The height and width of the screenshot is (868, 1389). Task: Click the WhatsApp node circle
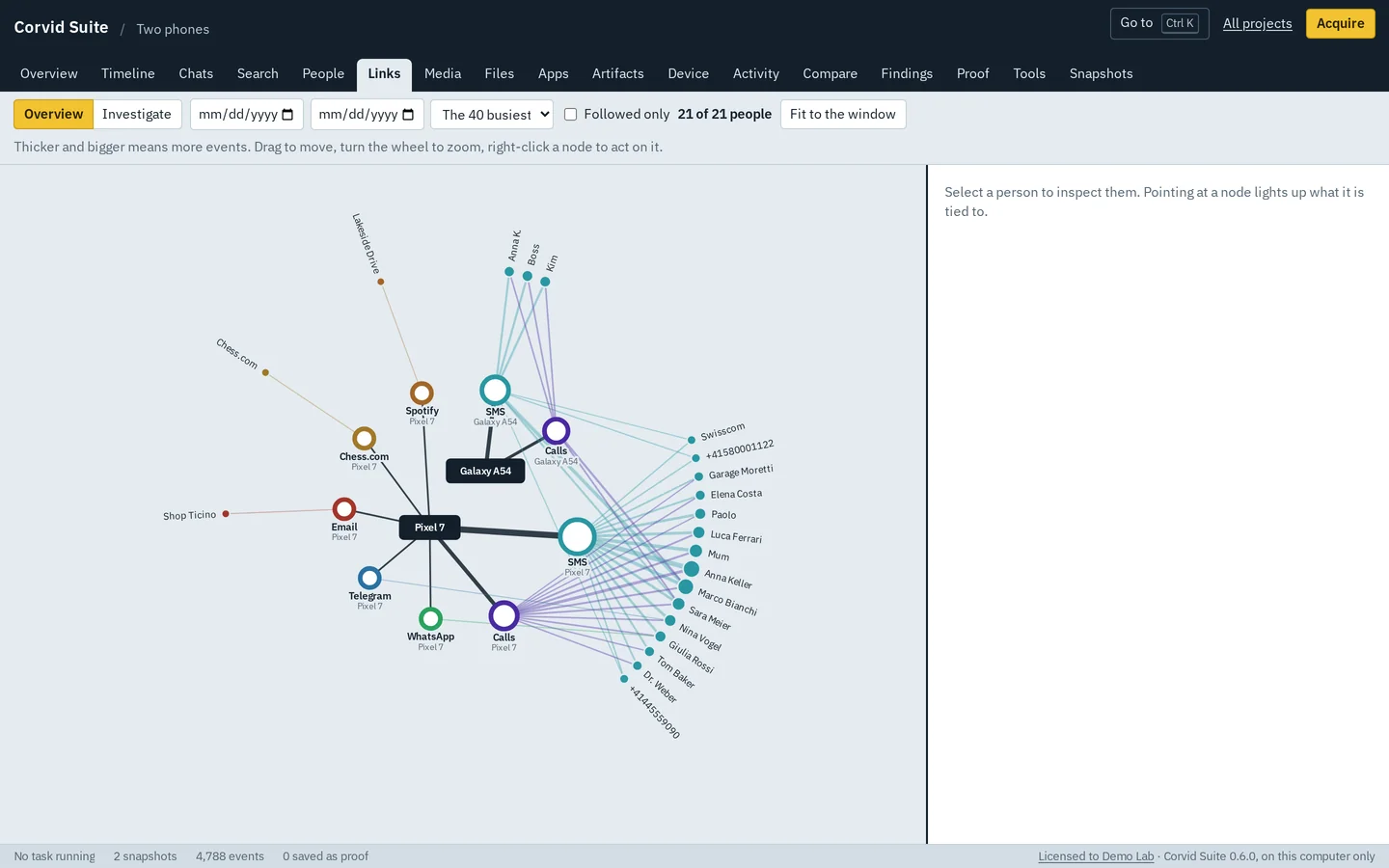430,618
